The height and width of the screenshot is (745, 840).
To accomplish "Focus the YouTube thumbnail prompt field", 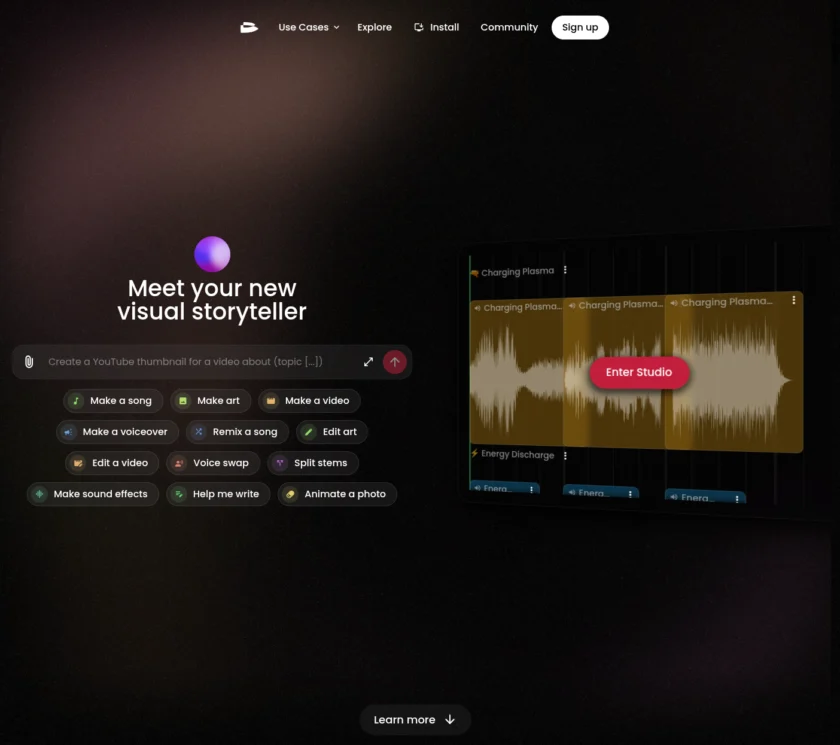I will [x=201, y=362].
